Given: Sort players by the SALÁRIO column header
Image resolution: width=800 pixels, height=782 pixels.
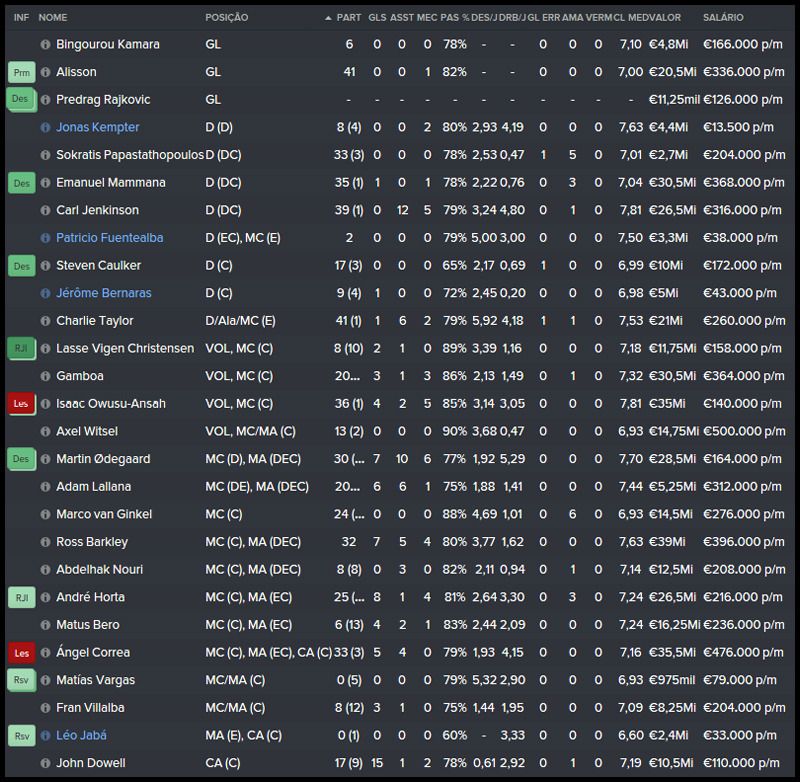Looking at the screenshot, I should point(723,18).
